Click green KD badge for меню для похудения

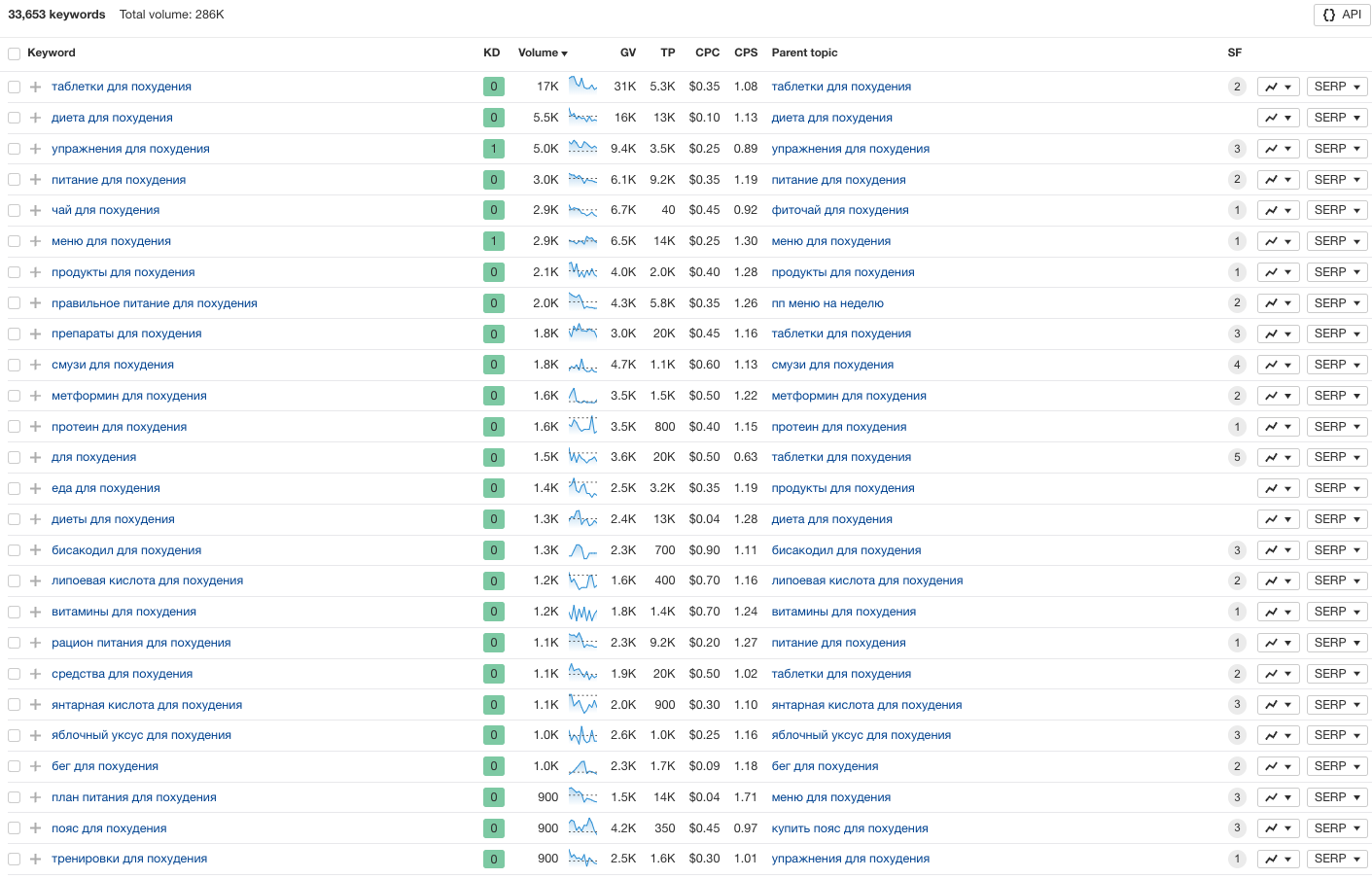494,241
